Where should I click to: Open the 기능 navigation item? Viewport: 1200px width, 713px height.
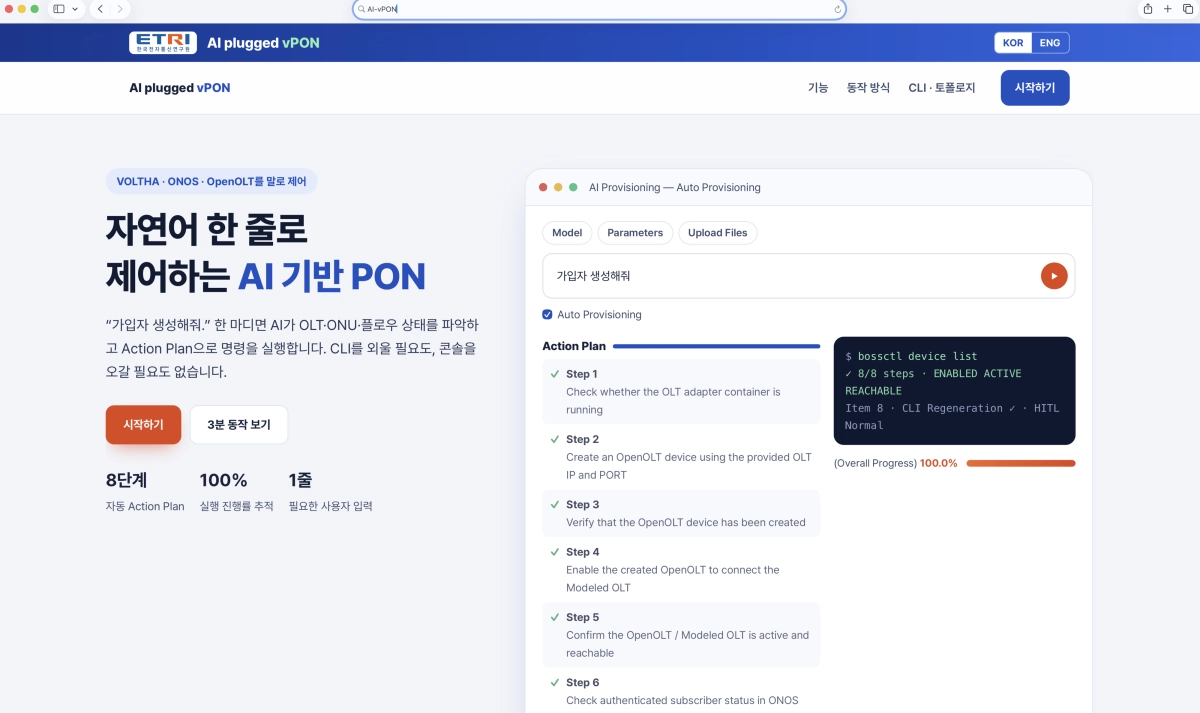pyautogui.click(x=818, y=88)
